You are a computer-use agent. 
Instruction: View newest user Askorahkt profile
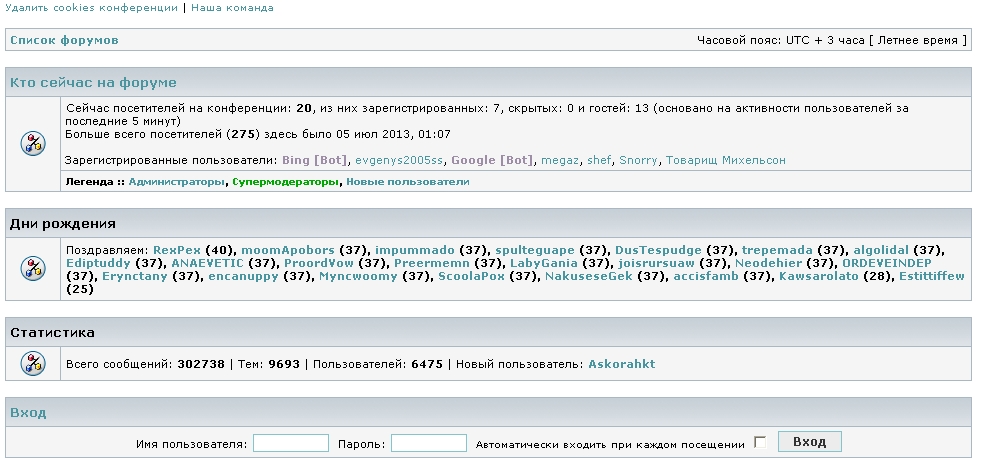point(621,364)
